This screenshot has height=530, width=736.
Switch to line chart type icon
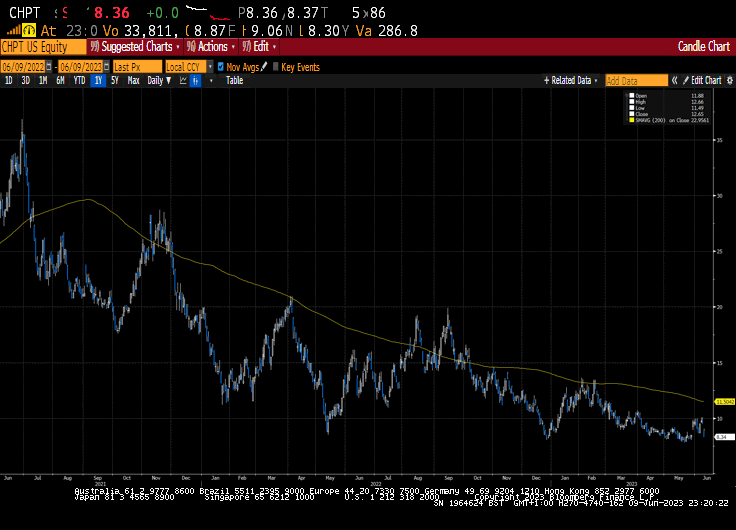click(183, 81)
